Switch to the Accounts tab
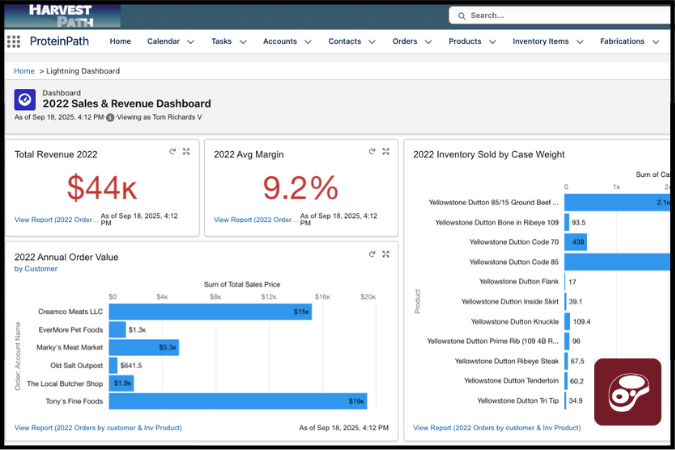This screenshot has width=675, height=450. [280, 41]
